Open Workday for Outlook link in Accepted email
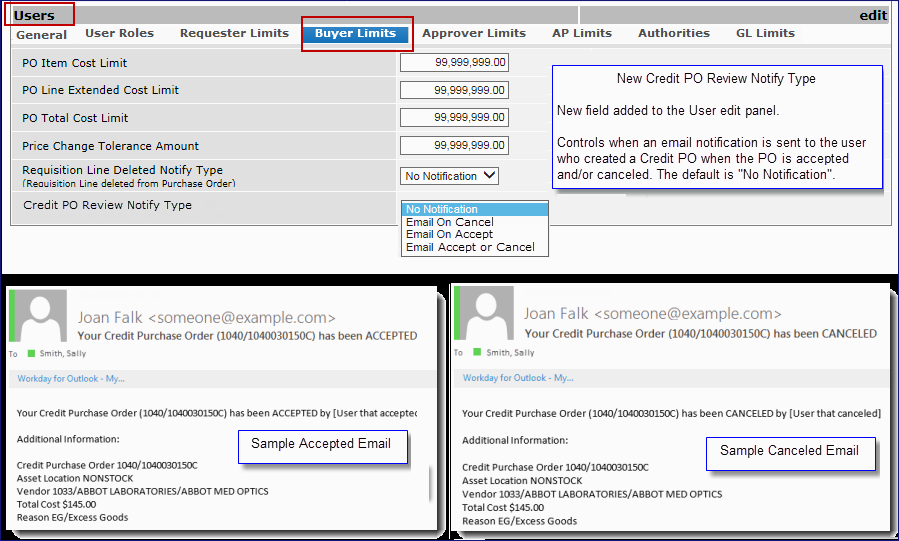This screenshot has width=899, height=541. [x=57, y=378]
